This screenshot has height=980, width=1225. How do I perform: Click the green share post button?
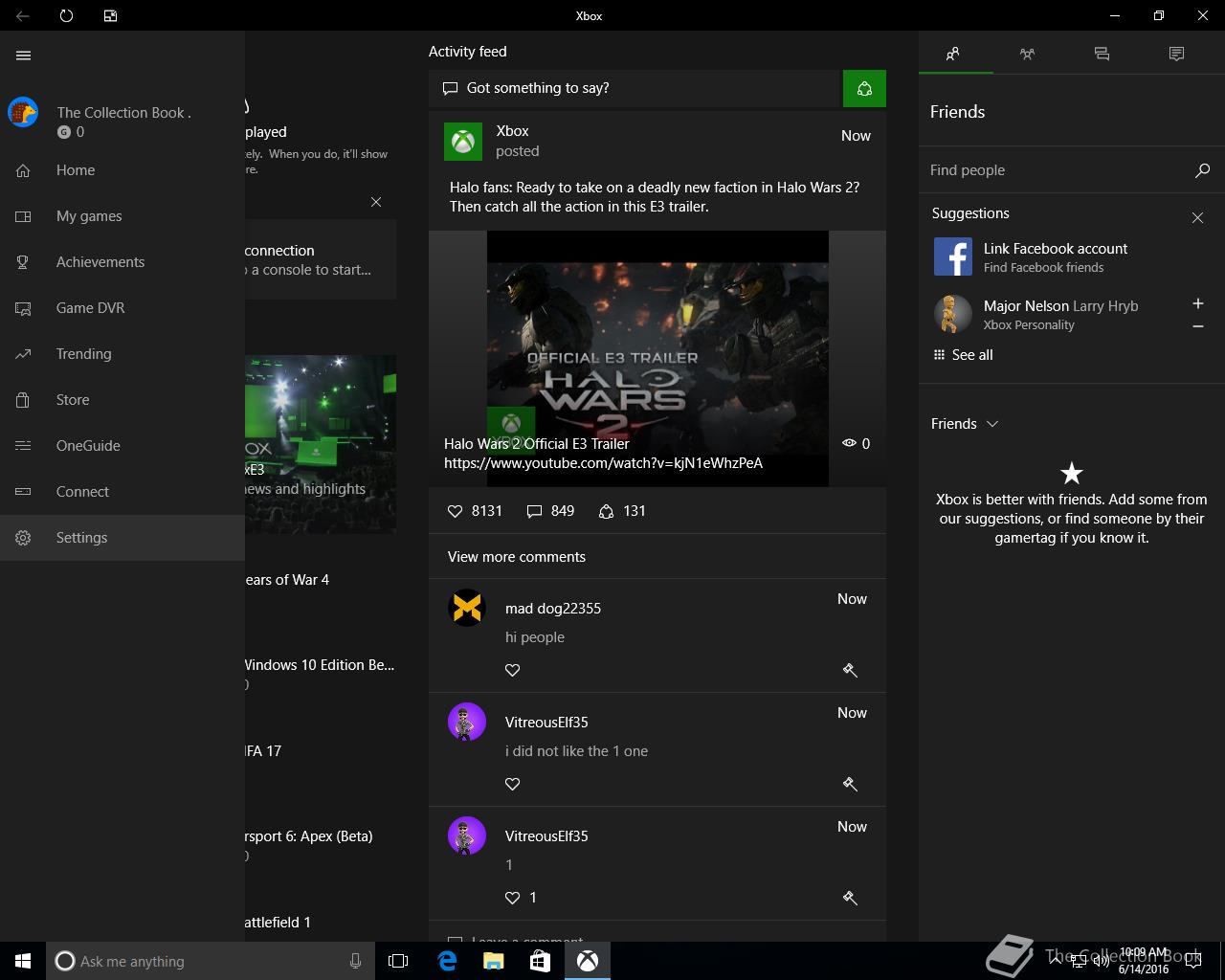(864, 88)
